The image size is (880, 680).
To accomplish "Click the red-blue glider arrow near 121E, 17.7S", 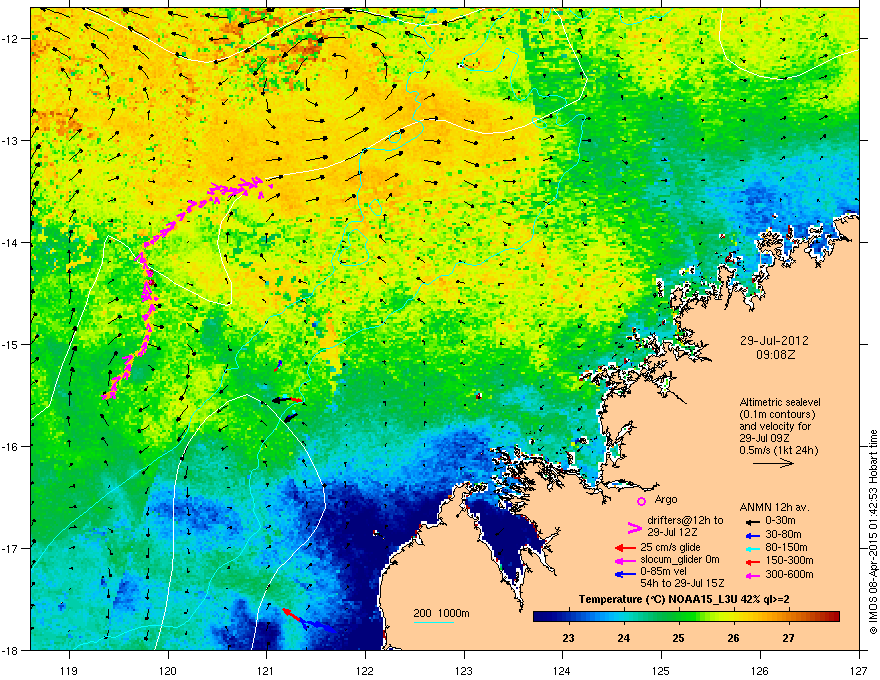I will 309,620.
